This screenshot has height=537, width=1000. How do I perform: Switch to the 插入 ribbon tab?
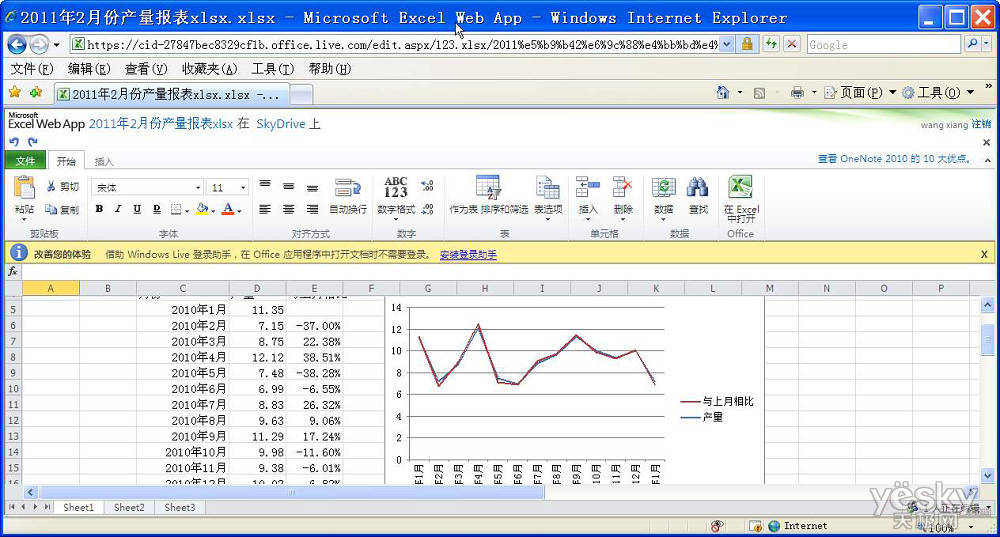[103, 161]
